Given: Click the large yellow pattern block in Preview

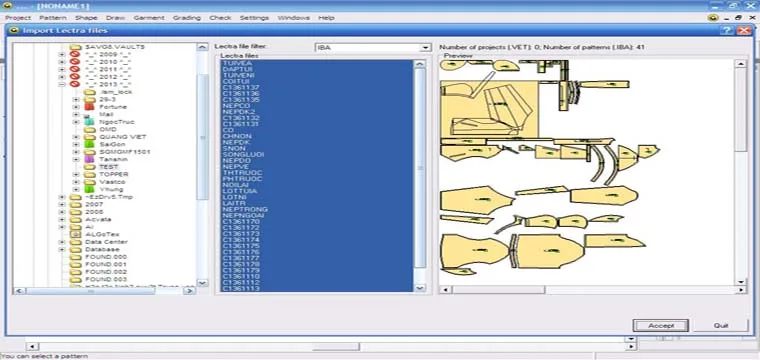Looking at the screenshot, I should [x=489, y=109].
